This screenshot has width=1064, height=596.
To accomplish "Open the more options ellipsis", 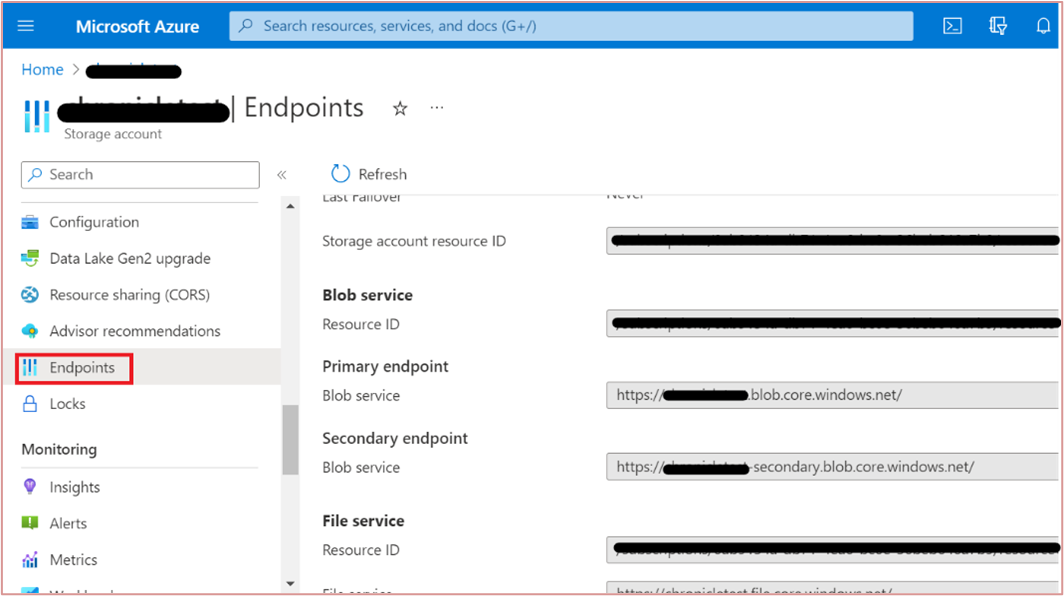I will pos(437,108).
